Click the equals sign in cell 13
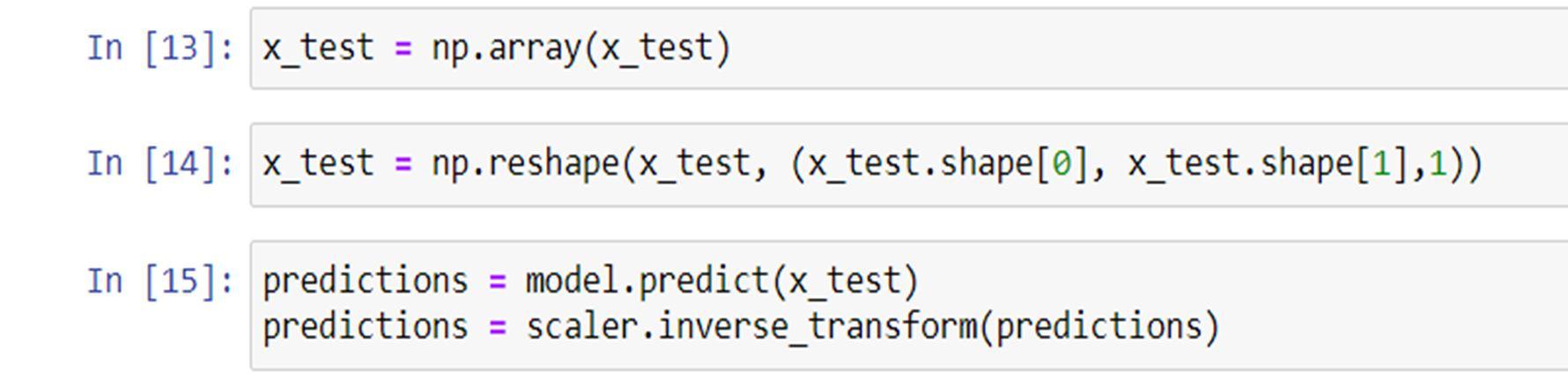 coord(403,48)
